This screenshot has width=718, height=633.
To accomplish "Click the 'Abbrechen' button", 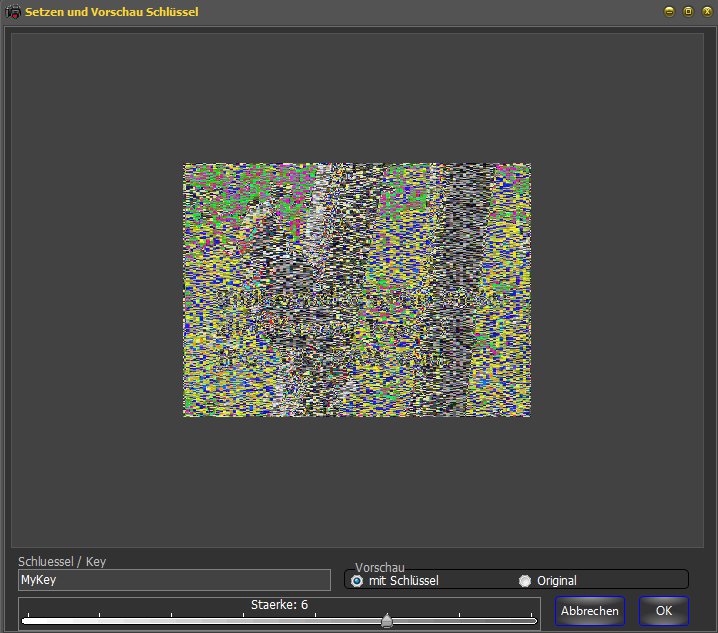I will click(x=589, y=611).
